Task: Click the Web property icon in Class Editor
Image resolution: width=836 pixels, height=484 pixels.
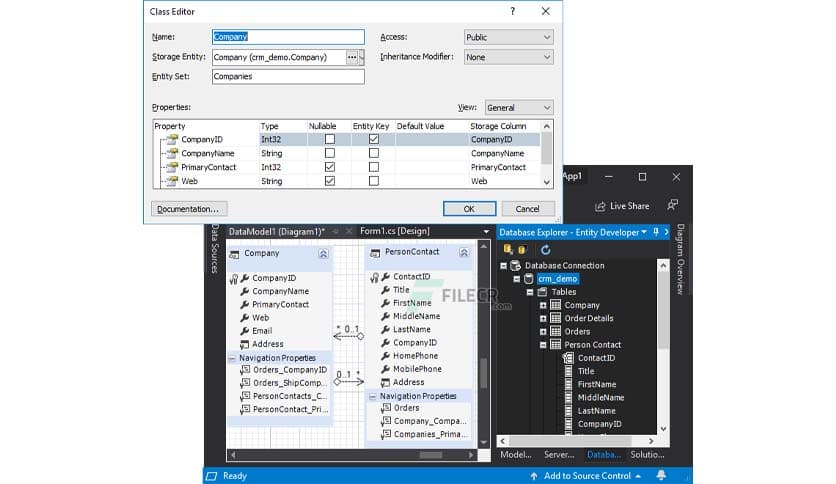Action: tap(172, 181)
